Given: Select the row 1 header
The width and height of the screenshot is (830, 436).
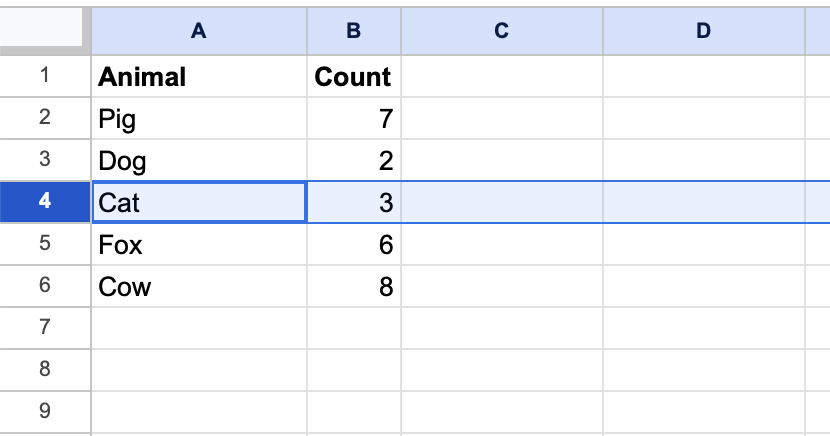Looking at the screenshot, I should click(x=45, y=76).
